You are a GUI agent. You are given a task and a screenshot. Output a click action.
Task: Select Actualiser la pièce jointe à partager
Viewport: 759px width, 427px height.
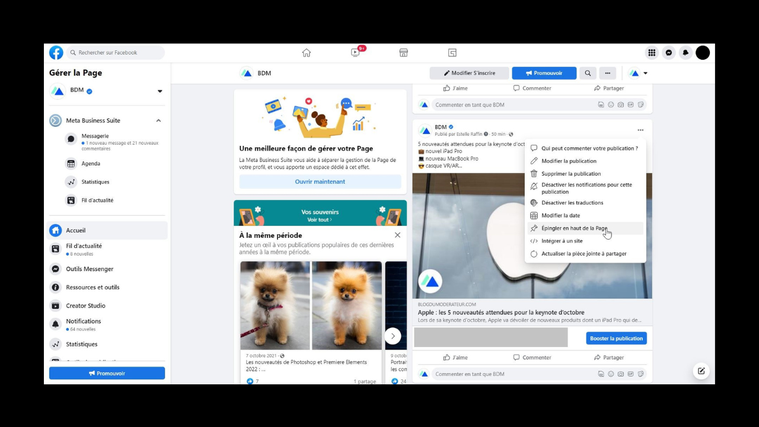click(x=585, y=253)
